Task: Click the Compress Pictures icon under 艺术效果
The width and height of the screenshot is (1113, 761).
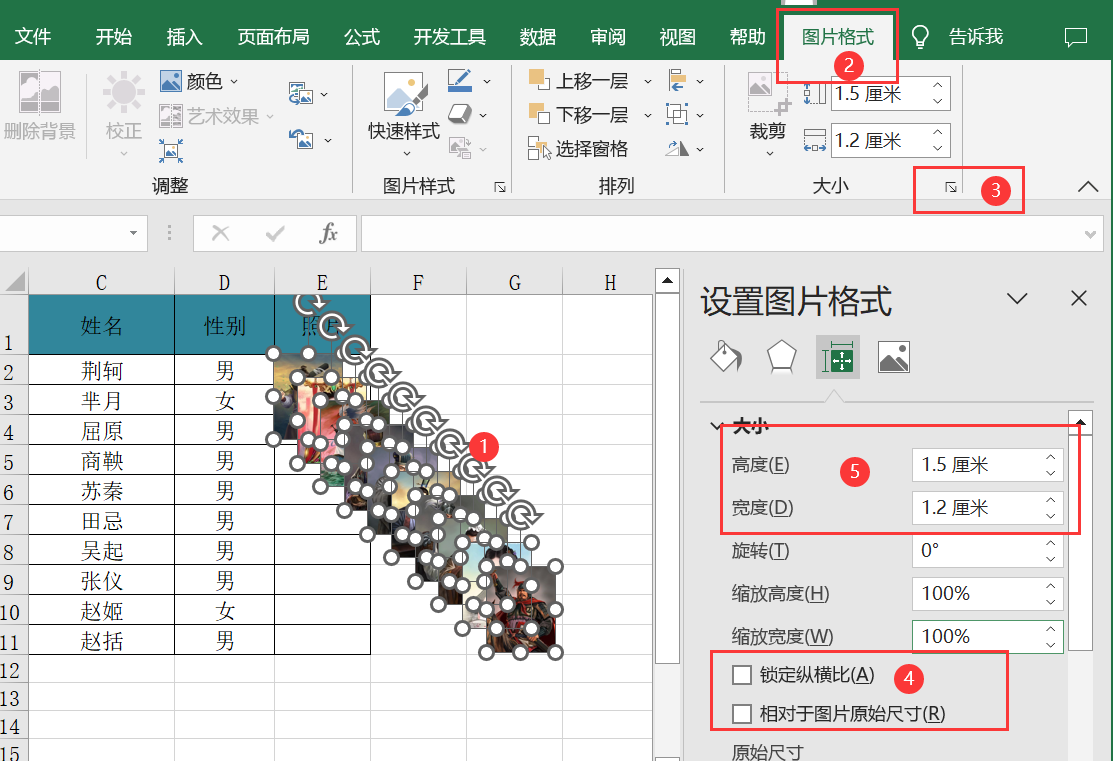Action: [x=171, y=150]
